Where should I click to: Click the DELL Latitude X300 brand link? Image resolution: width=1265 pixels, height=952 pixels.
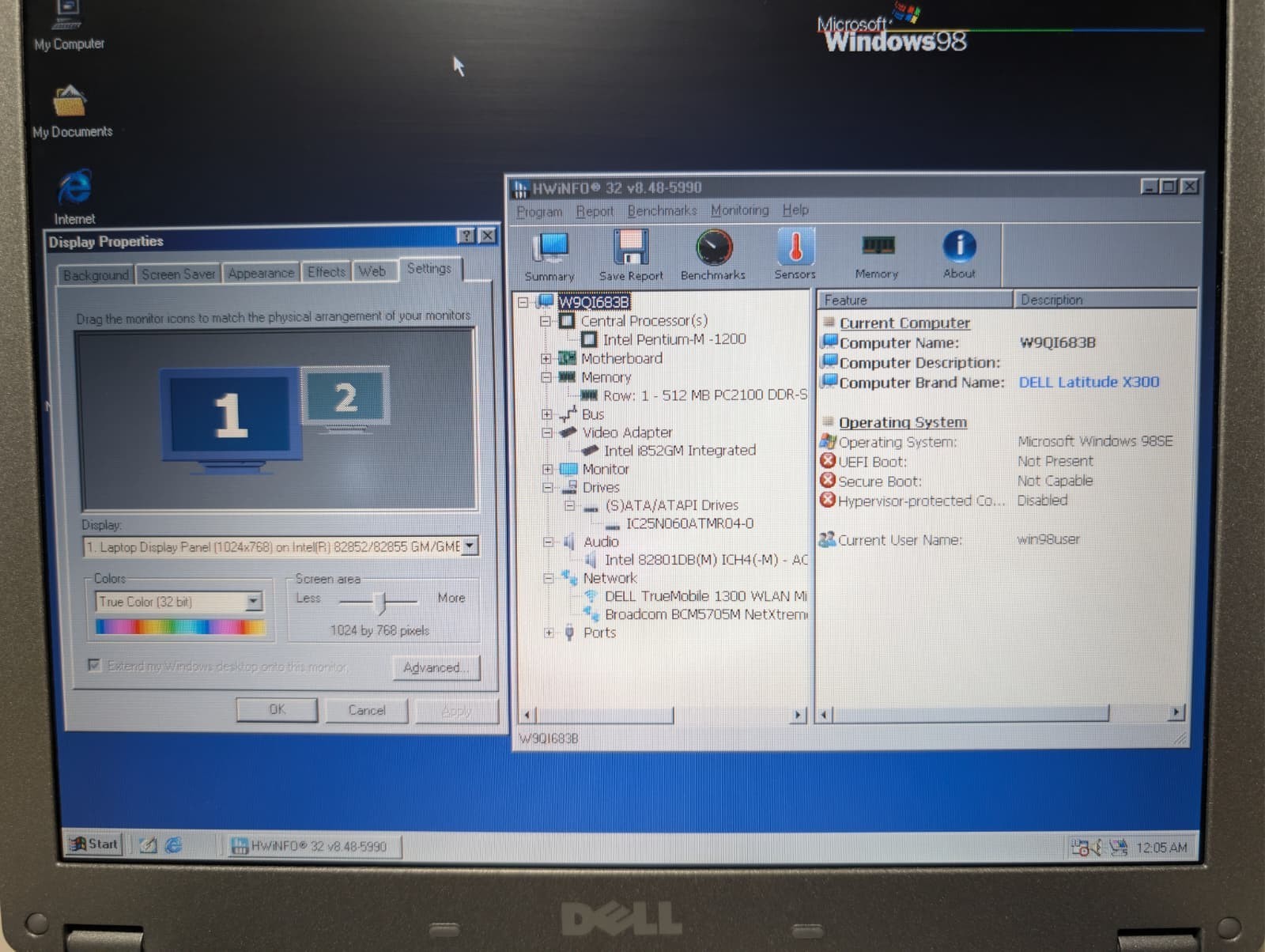(1089, 382)
